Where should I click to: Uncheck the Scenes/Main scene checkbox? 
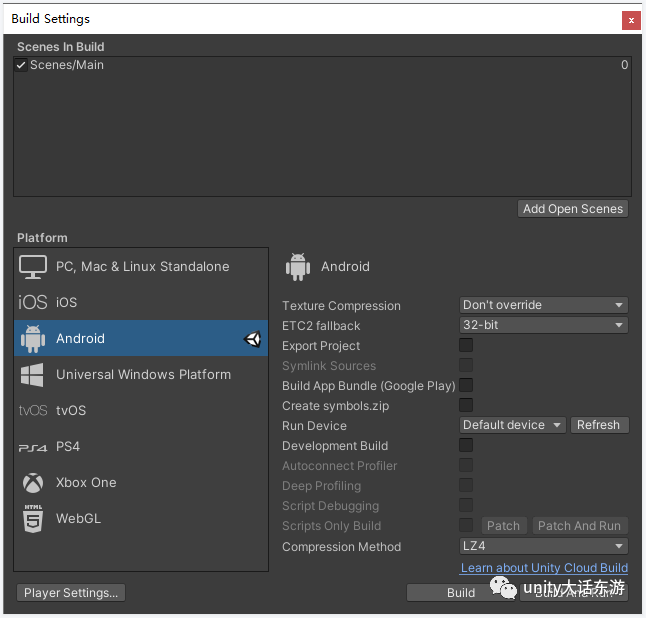click(21, 65)
